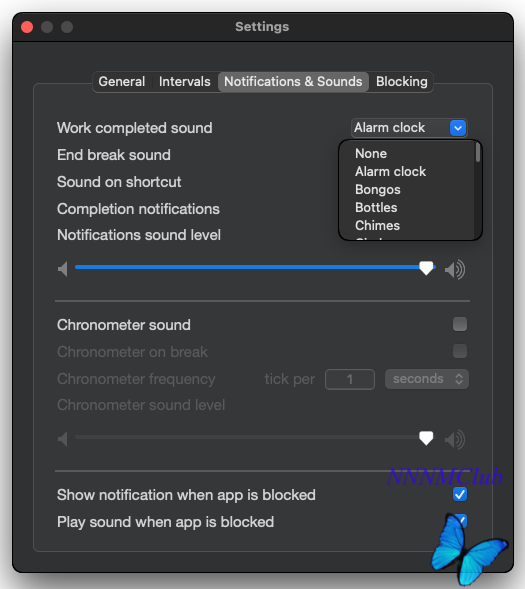Open the seconds unit dropdown
The width and height of the screenshot is (525, 589).
[x=427, y=379]
